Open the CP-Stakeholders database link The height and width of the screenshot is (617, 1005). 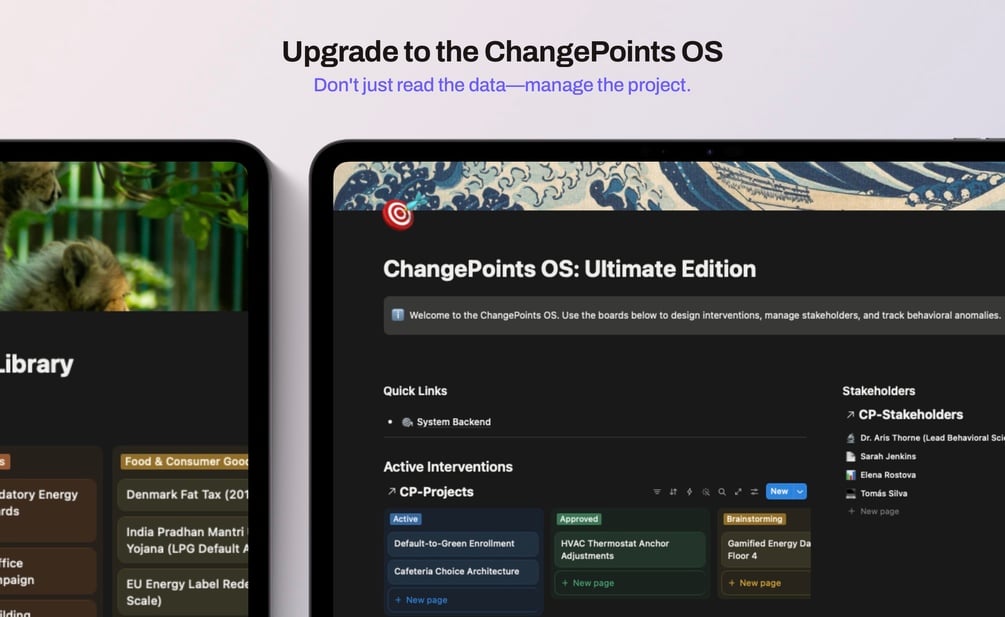(x=910, y=415)
